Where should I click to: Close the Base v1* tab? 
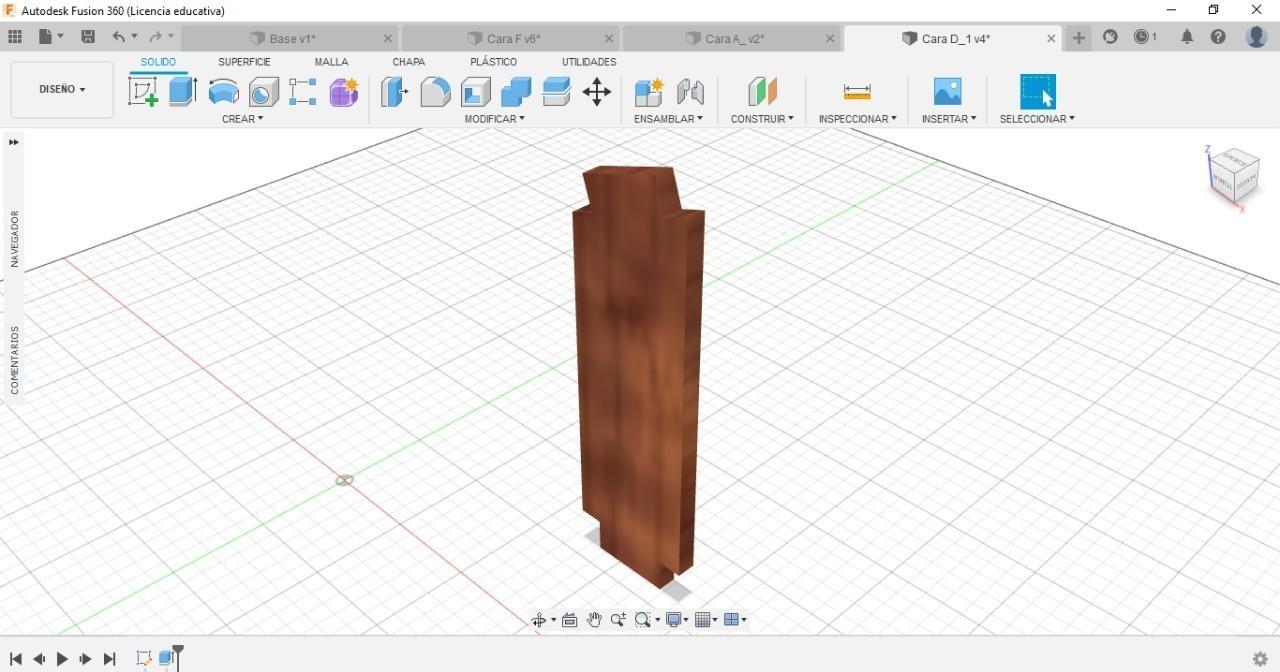click(x=388, y=39)
